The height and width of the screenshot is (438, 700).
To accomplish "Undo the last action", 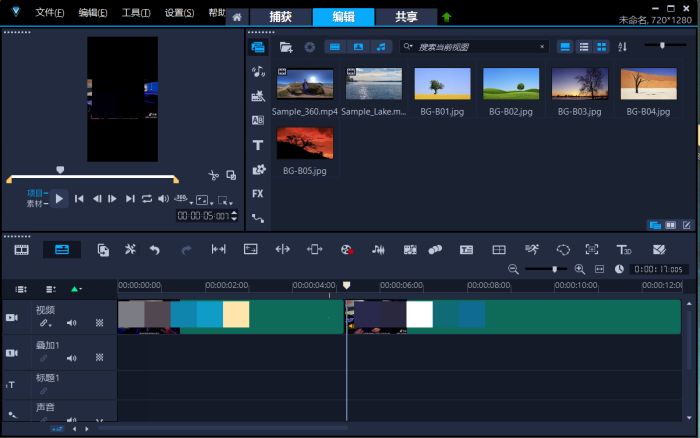I will pyautogui.click(x=155, y=250).
